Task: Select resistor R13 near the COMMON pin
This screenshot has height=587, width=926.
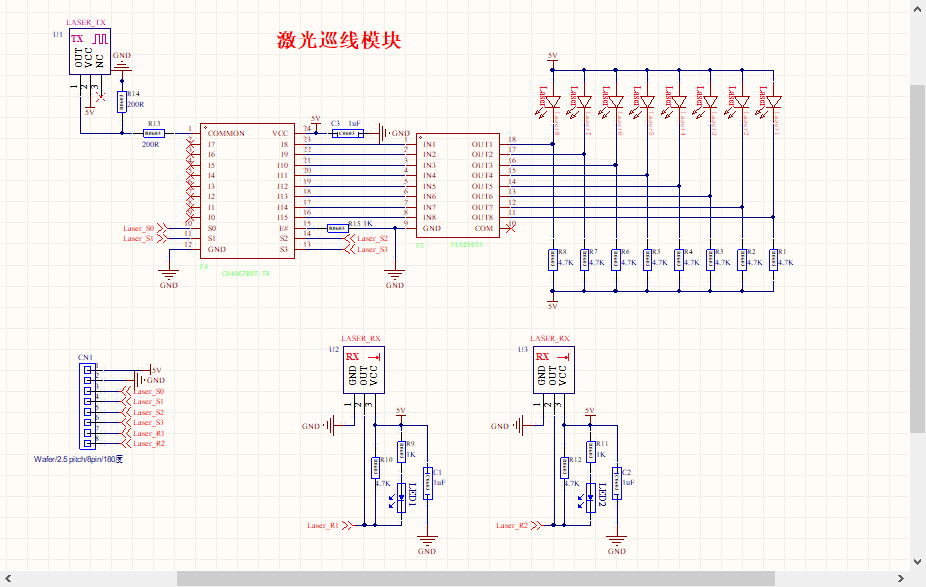Action: click(152, 134)
